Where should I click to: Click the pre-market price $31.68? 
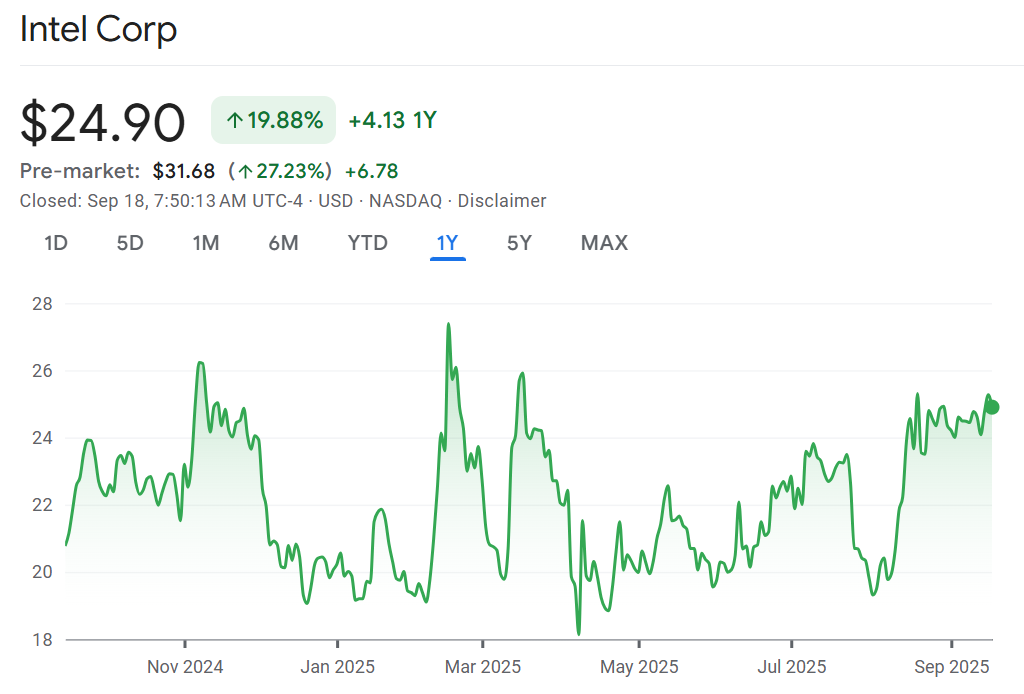click(x=184, y=171)
